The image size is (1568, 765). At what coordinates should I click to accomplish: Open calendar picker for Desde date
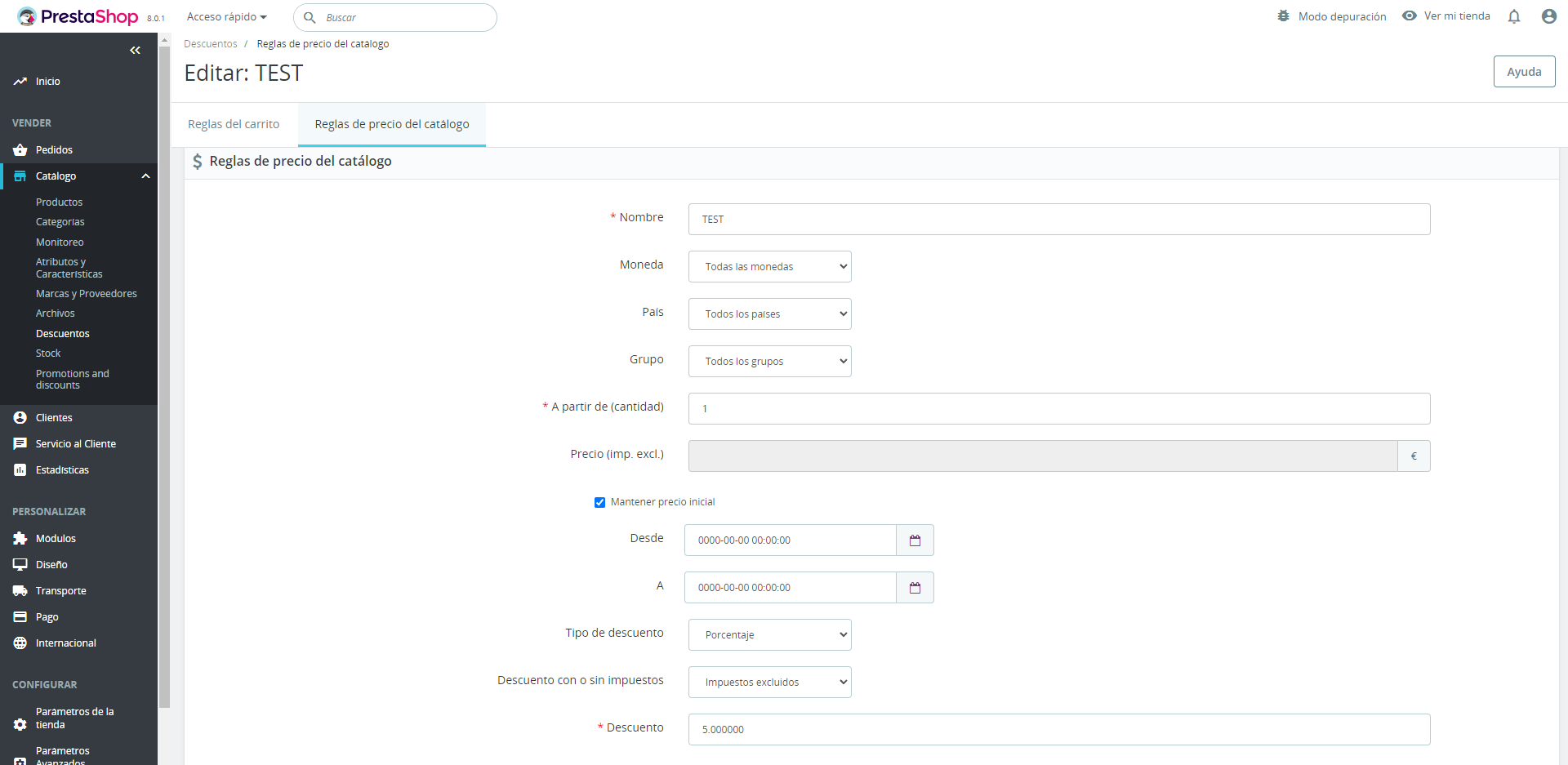pyautogui.click(x=915, y=540)
